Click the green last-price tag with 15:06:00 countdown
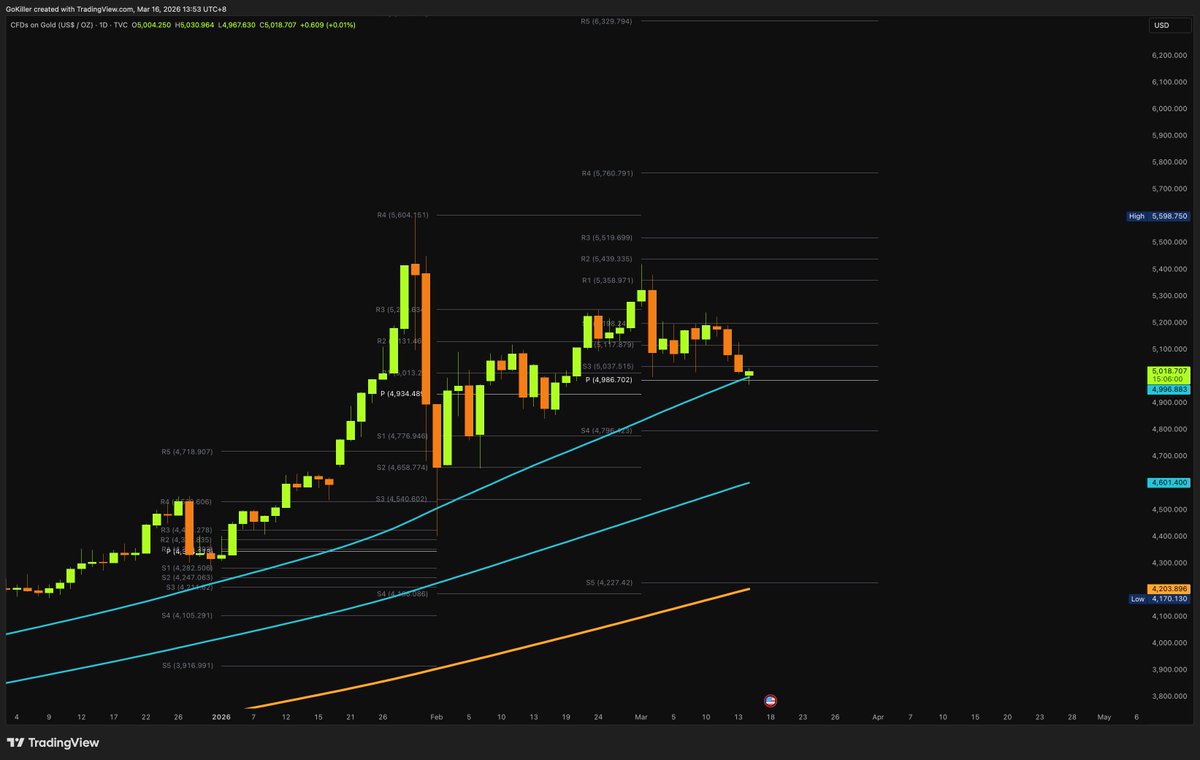1200x760 pixels. click(1170, 375)
